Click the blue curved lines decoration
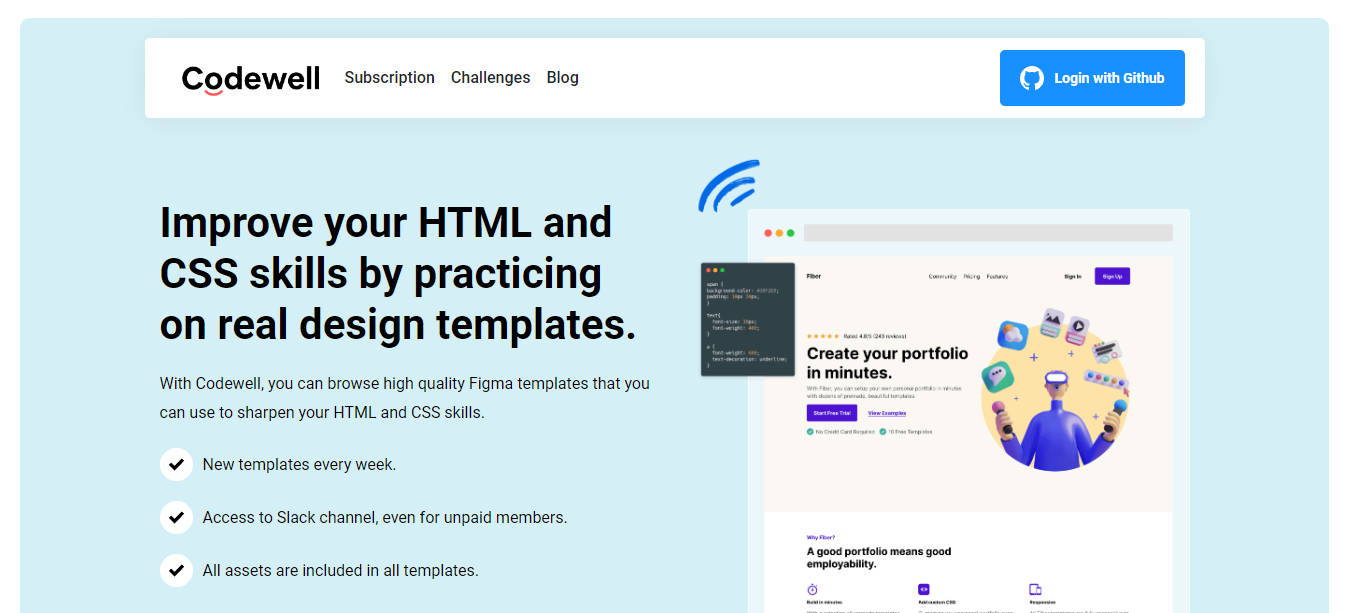 pos(728,186)
